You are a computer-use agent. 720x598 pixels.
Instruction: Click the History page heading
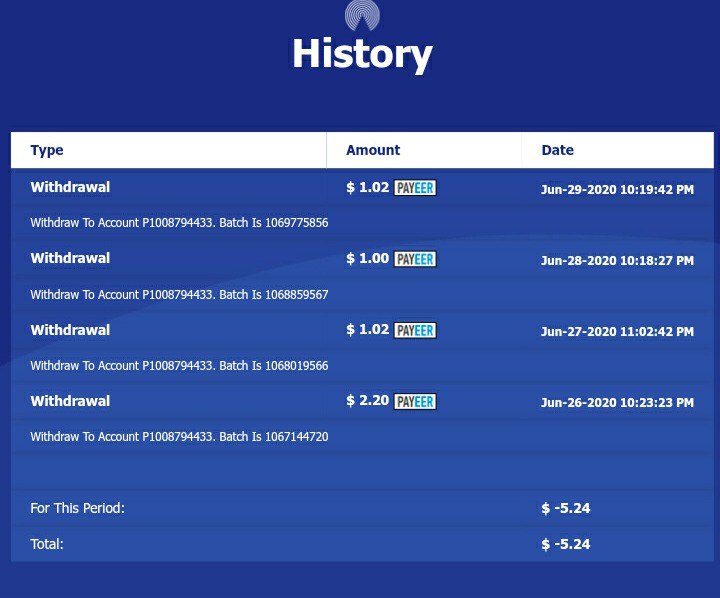point(362,54)
